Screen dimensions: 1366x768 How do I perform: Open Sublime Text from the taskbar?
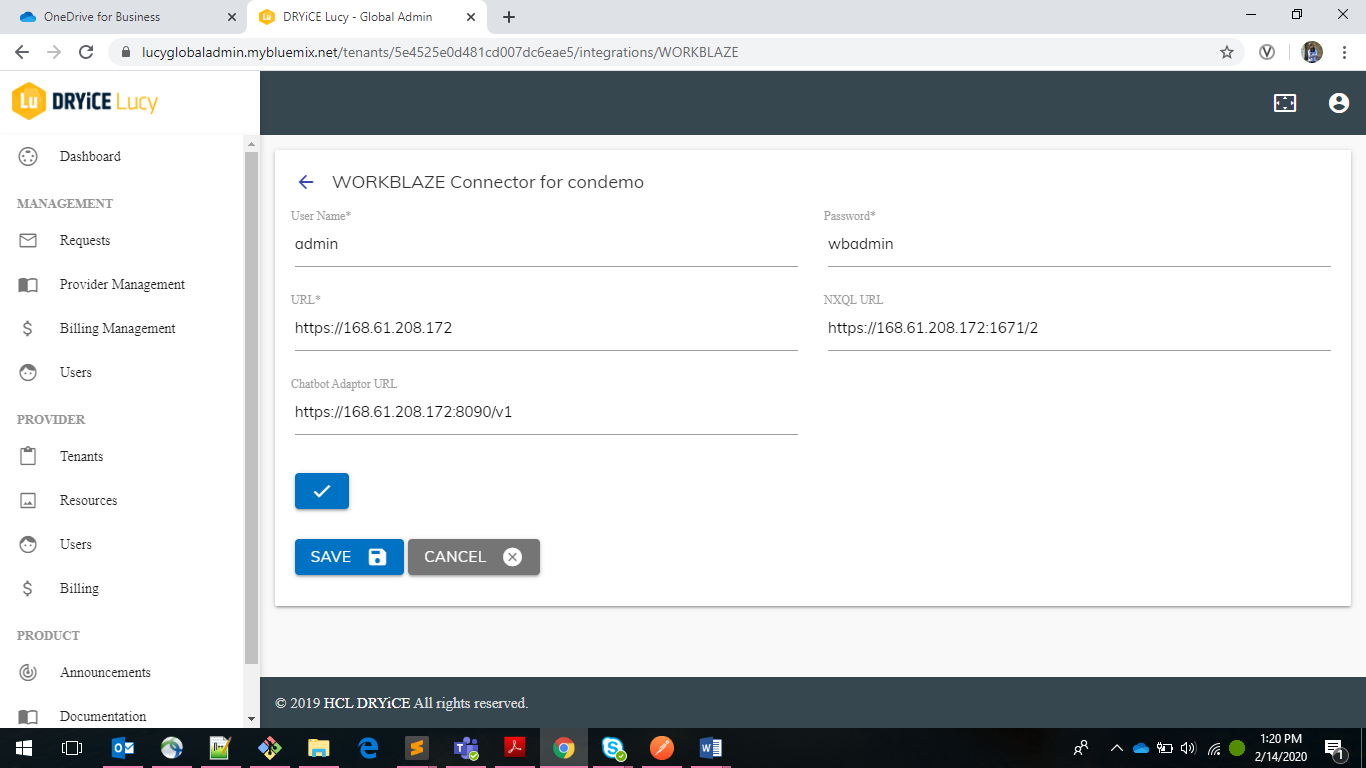click(417, 747)
